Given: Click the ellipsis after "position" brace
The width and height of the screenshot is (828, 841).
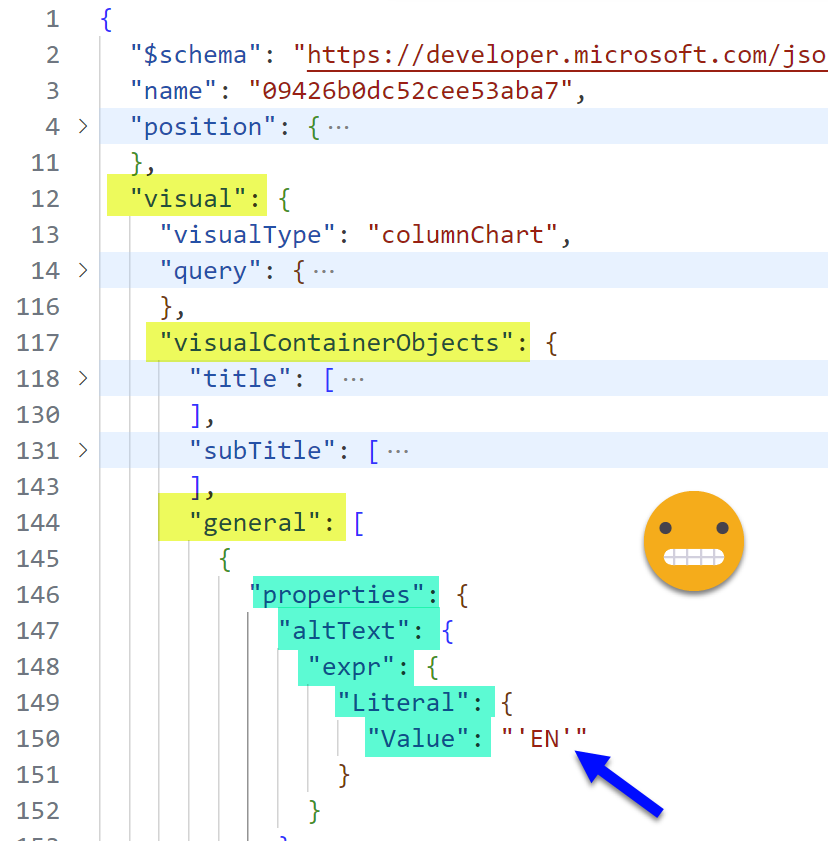Looking at the screenshot, I should pos(339,127).
